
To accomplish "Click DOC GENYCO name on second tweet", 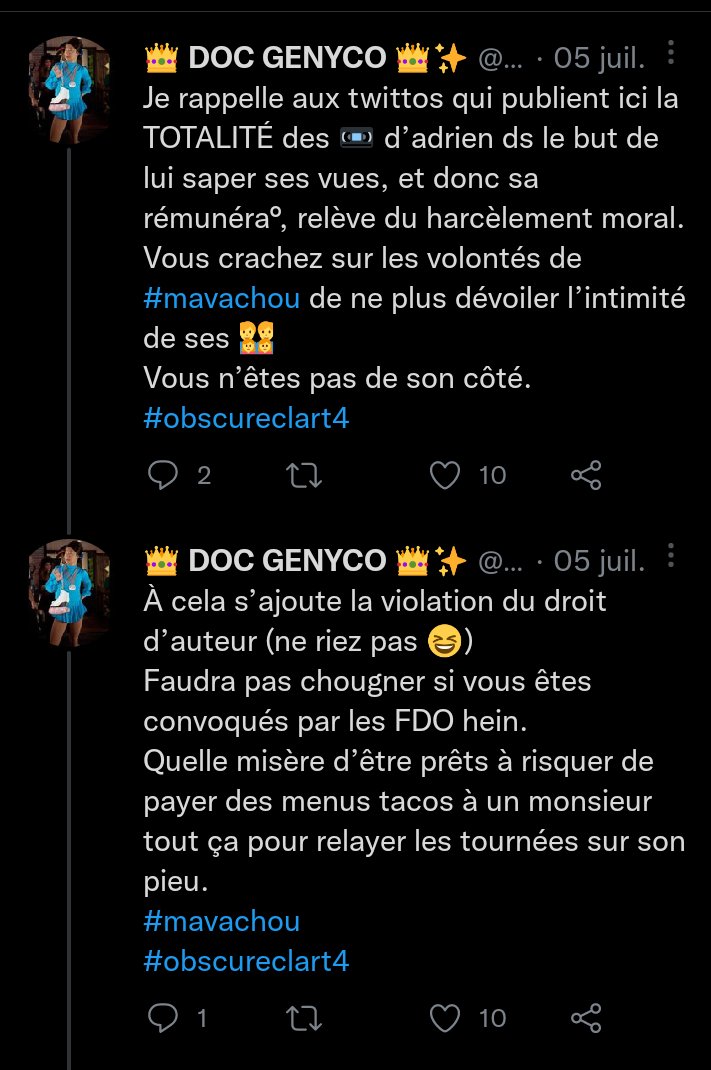I will (x=287, y=562).
